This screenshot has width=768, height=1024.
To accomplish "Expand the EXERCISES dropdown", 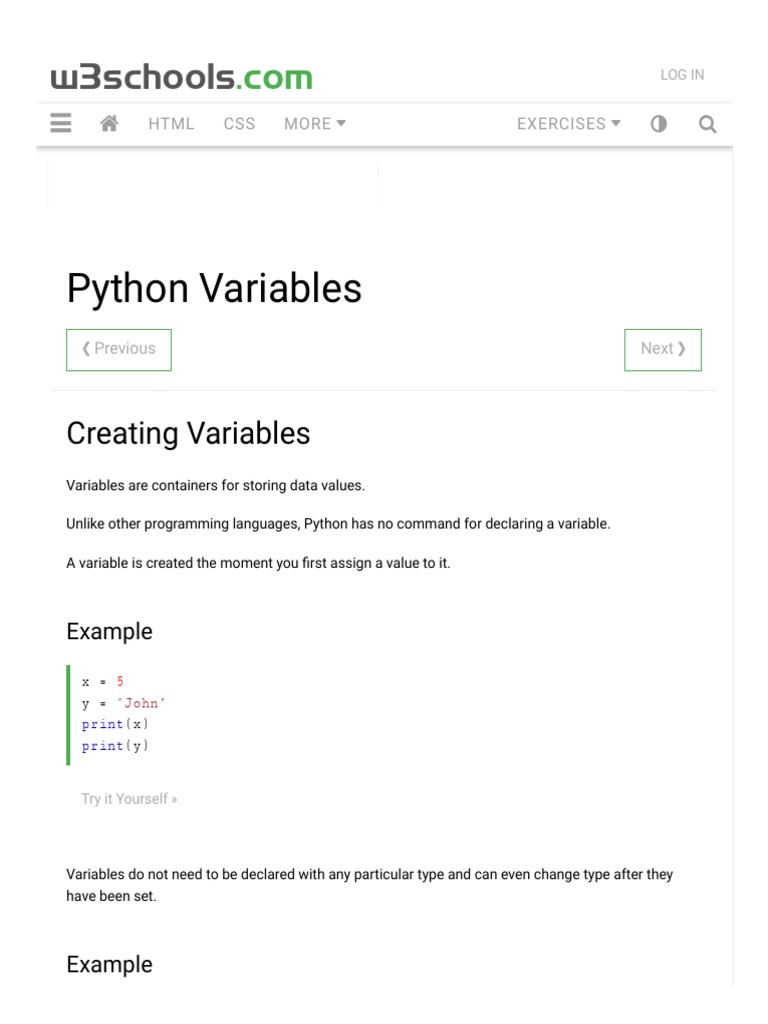I will (x=568, y=124).
